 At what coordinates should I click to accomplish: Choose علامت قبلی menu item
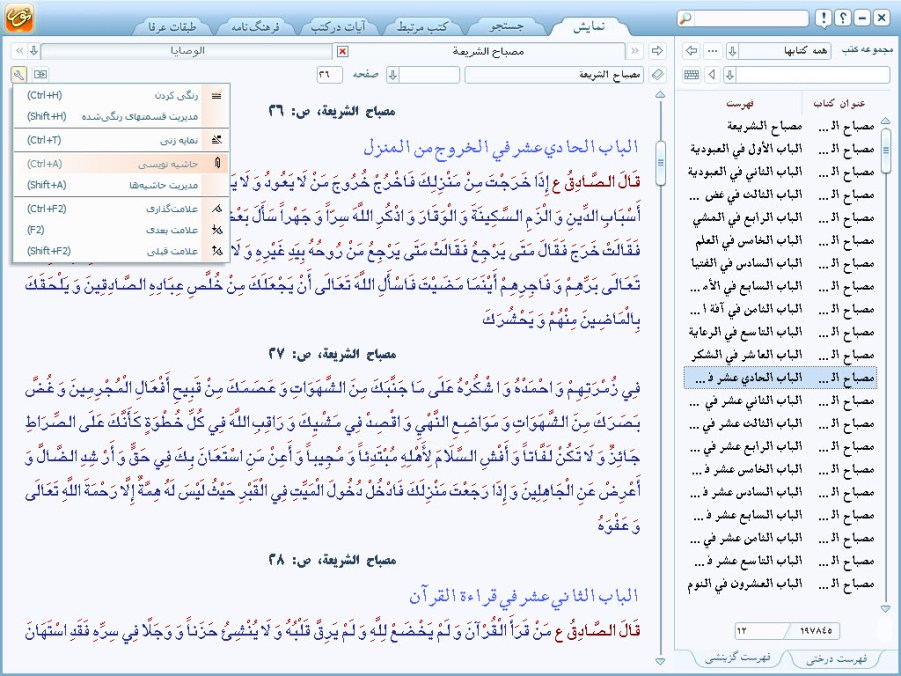(x=121, y=251)
